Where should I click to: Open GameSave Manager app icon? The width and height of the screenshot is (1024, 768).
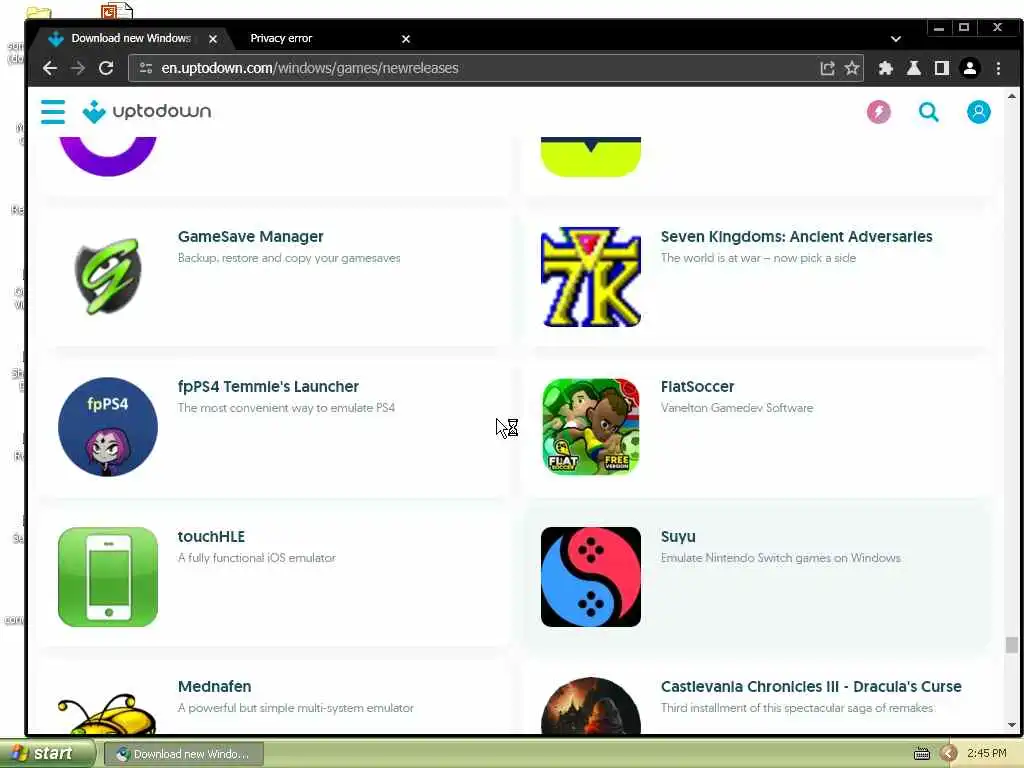pos(108,277)
